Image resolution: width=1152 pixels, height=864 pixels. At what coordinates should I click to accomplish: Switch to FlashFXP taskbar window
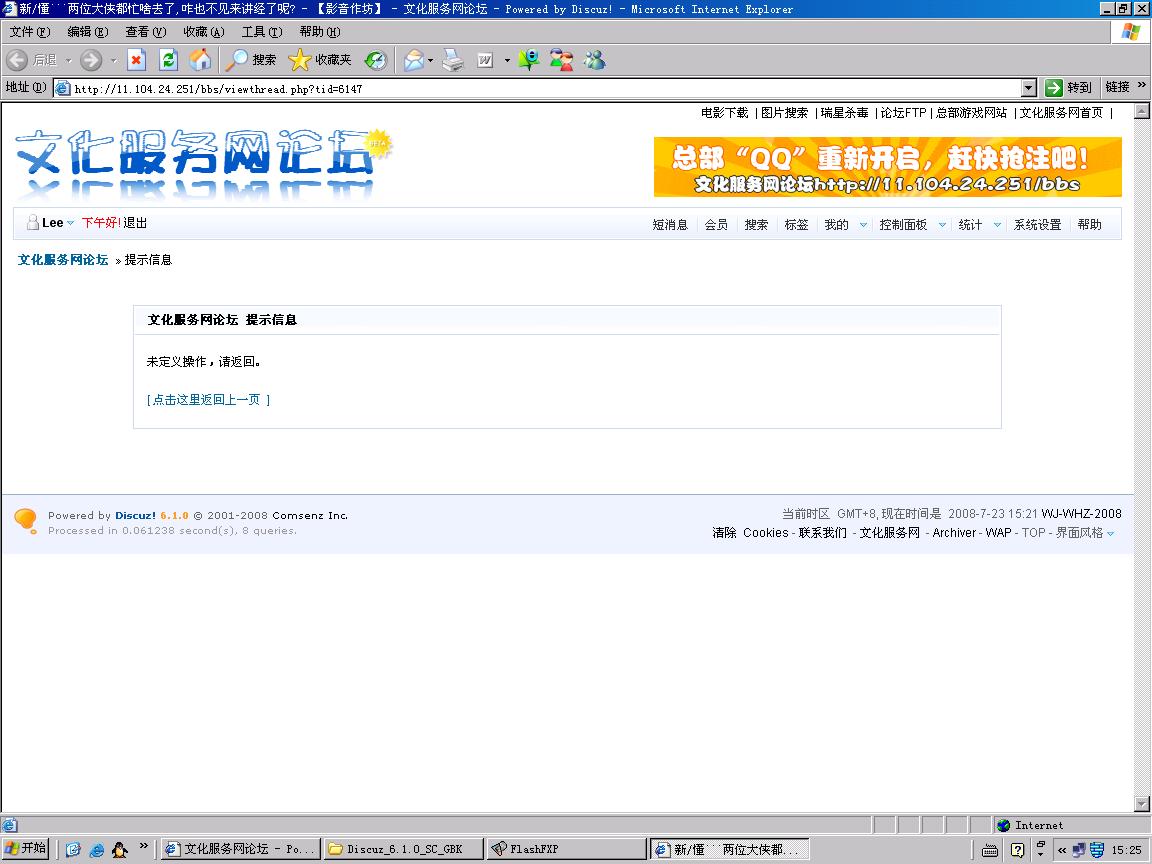coord(566,849)
